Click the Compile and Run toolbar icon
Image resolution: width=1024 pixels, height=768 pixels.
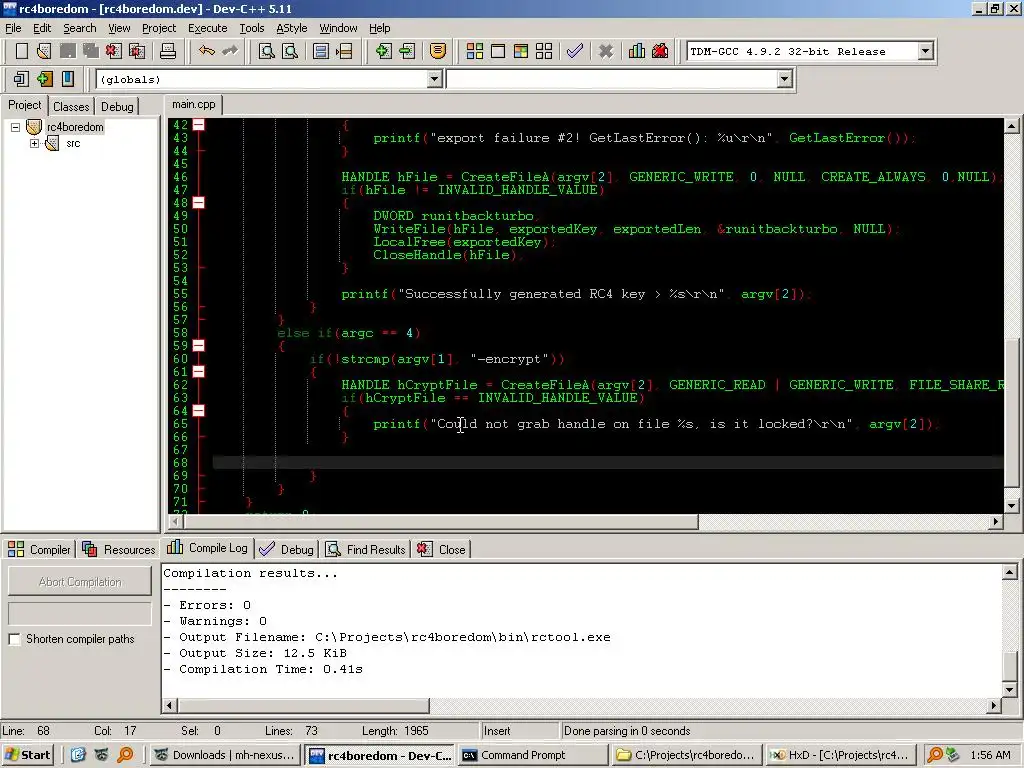click(x=520, y=51)
